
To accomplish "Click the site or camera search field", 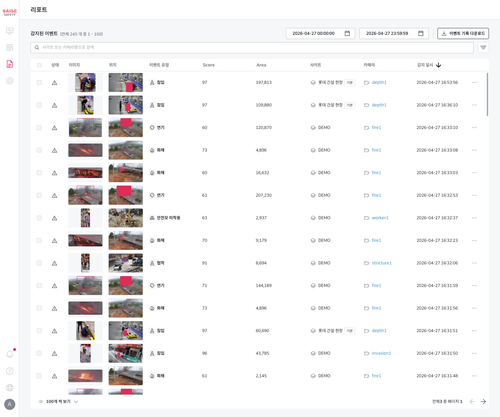I will 252,47.
